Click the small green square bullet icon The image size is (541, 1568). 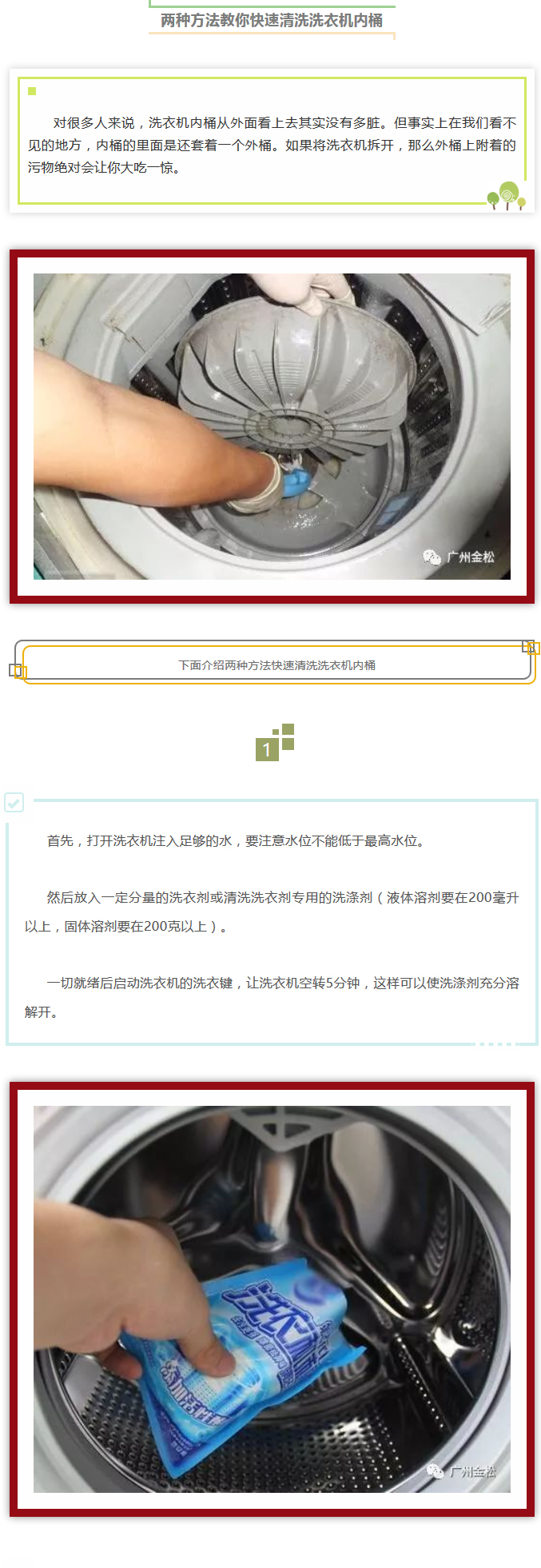(x=32, y=91)
